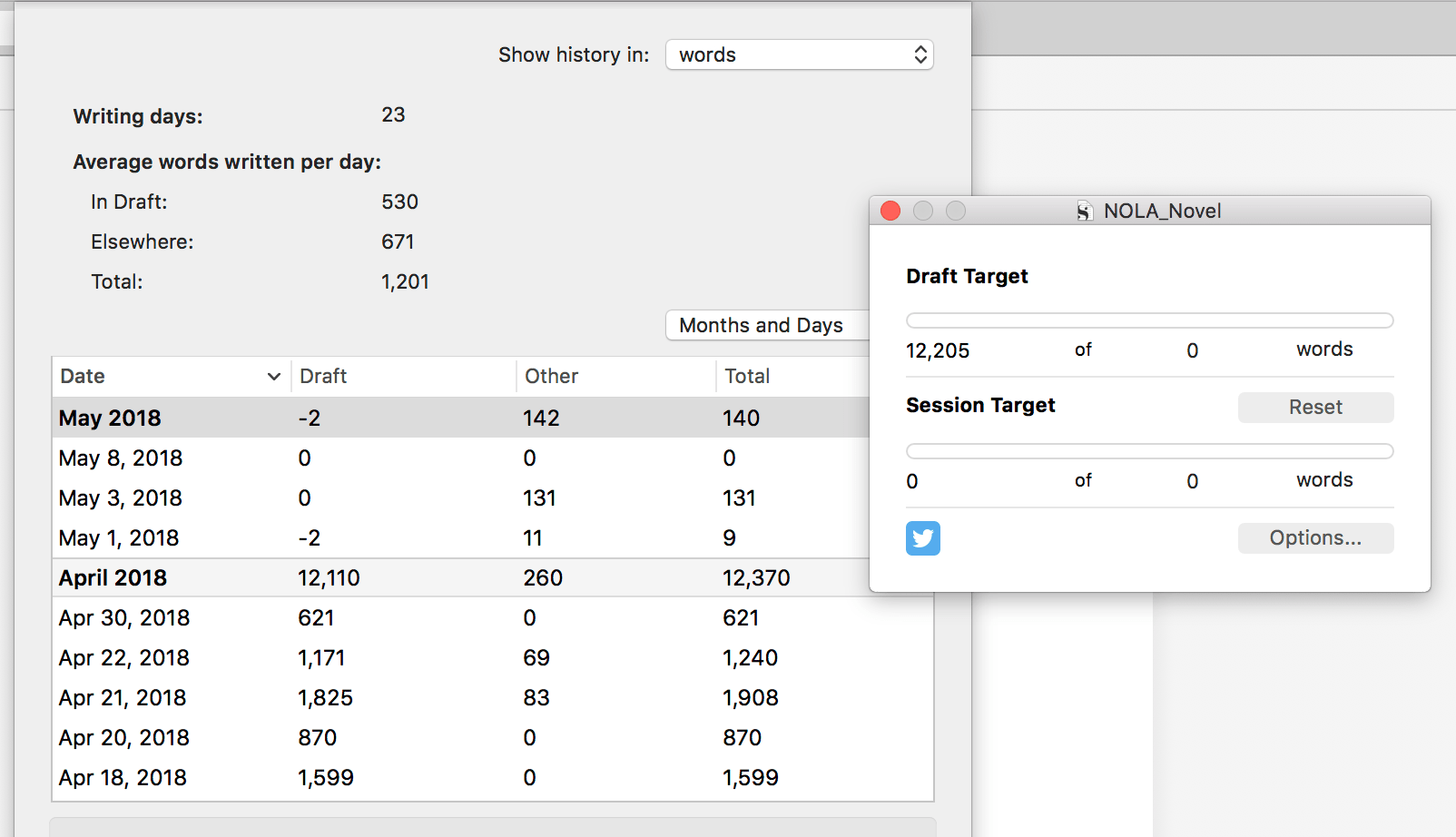
Task: Click the session target word goal value
Action: 1192,481
